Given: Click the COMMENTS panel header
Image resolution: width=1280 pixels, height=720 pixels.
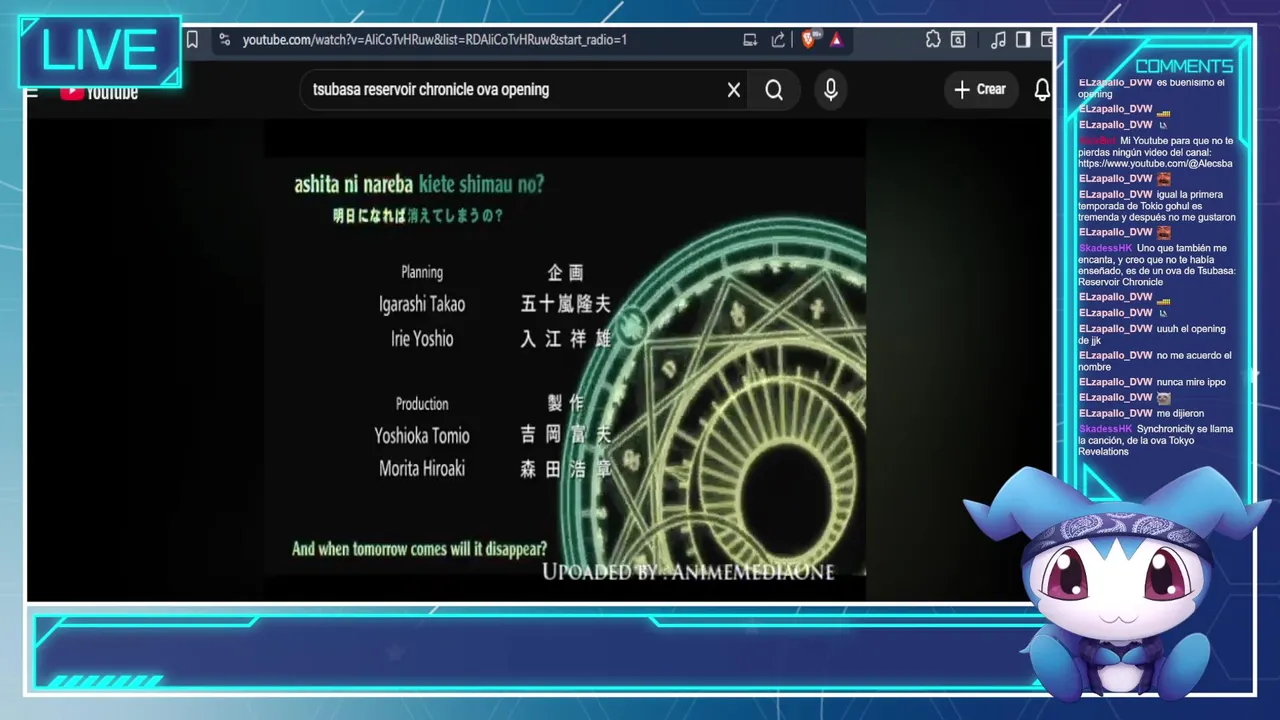Looking at the screenshot, I should click(x=1184, y=66).
